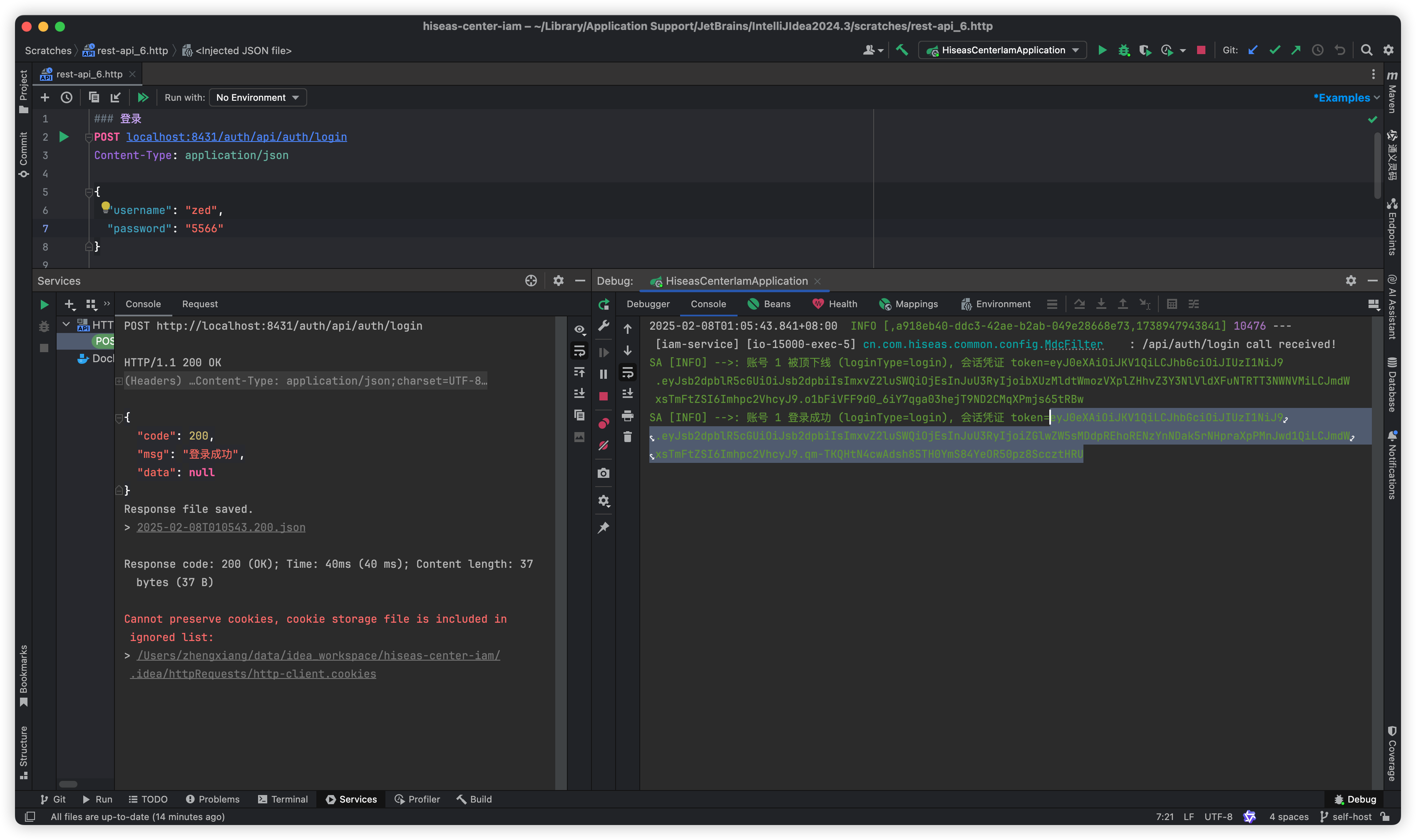
Task: Take thread dump camera icon
Action: click(603, 473)
